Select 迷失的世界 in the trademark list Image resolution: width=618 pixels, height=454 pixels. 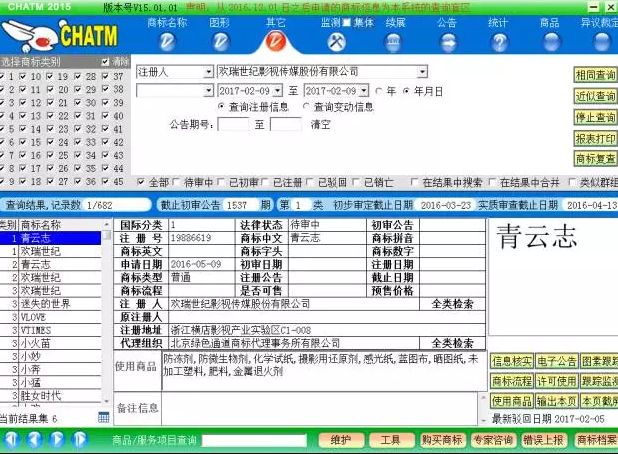coord(46,303)
